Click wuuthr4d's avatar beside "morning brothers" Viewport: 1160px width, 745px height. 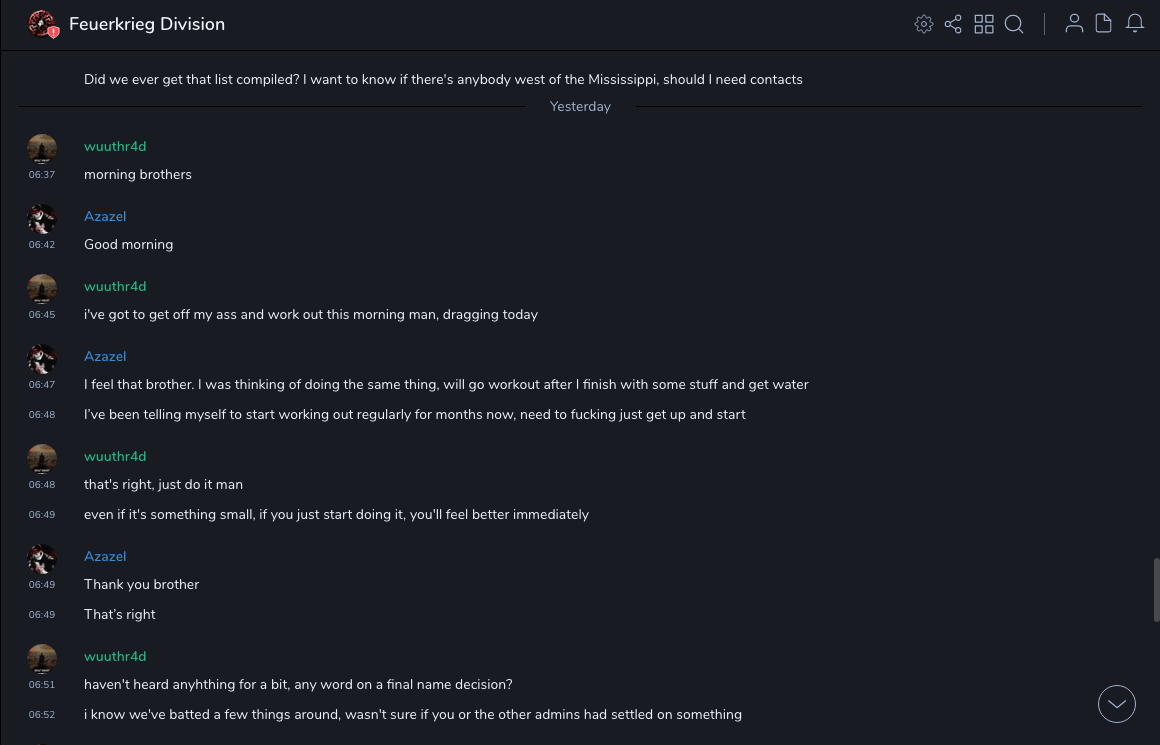click(x=42, y=149)
